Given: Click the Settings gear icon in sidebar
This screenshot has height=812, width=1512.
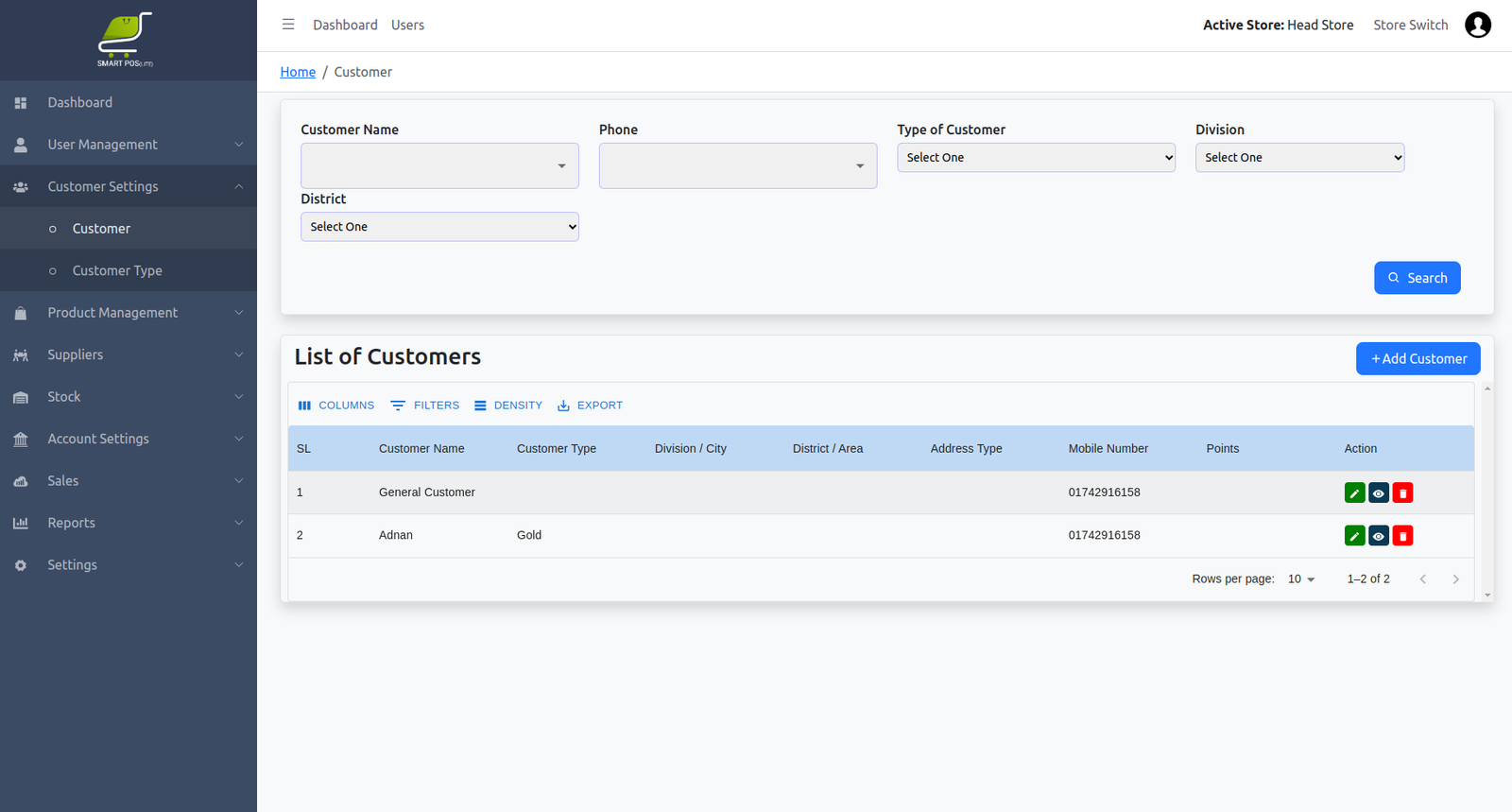Looking at the screenshot, I should pyautogui.click(x=21, y=565).
